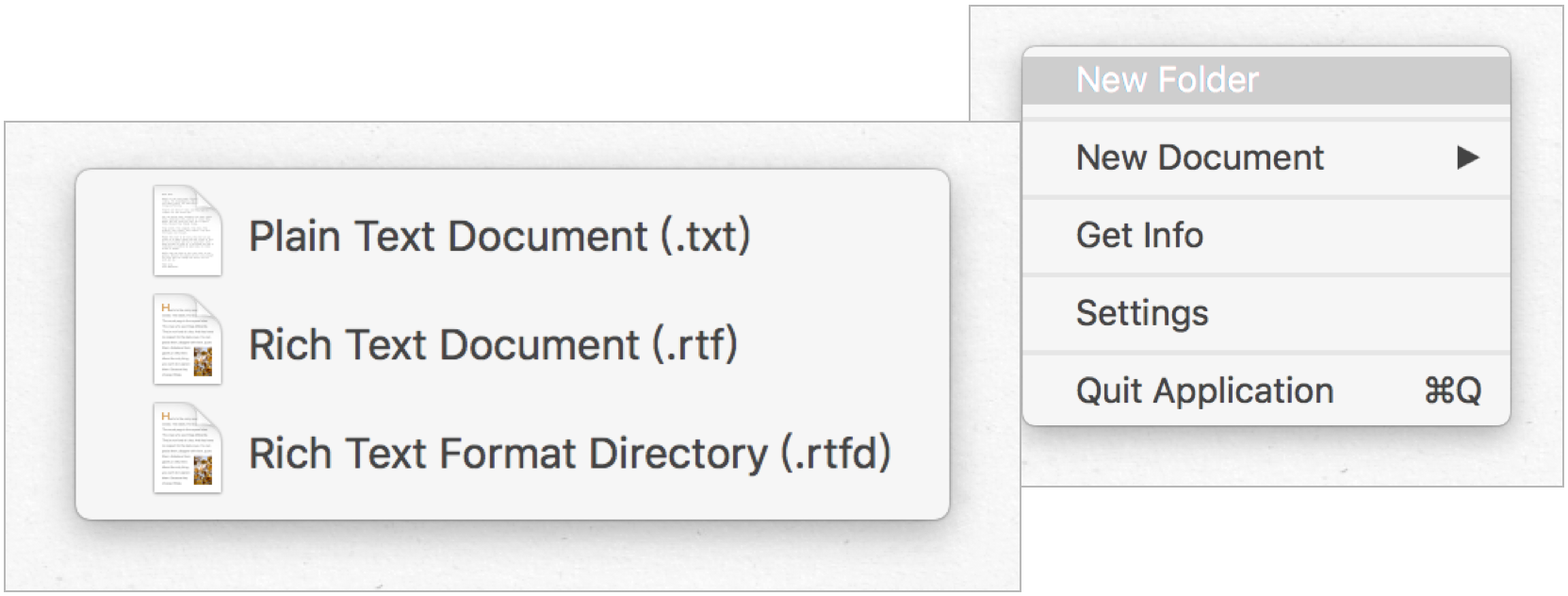Choose New Folder from the context menu
This screenshot has width=1568, height=596.
pyautogui.click(x=1266, y=80)
